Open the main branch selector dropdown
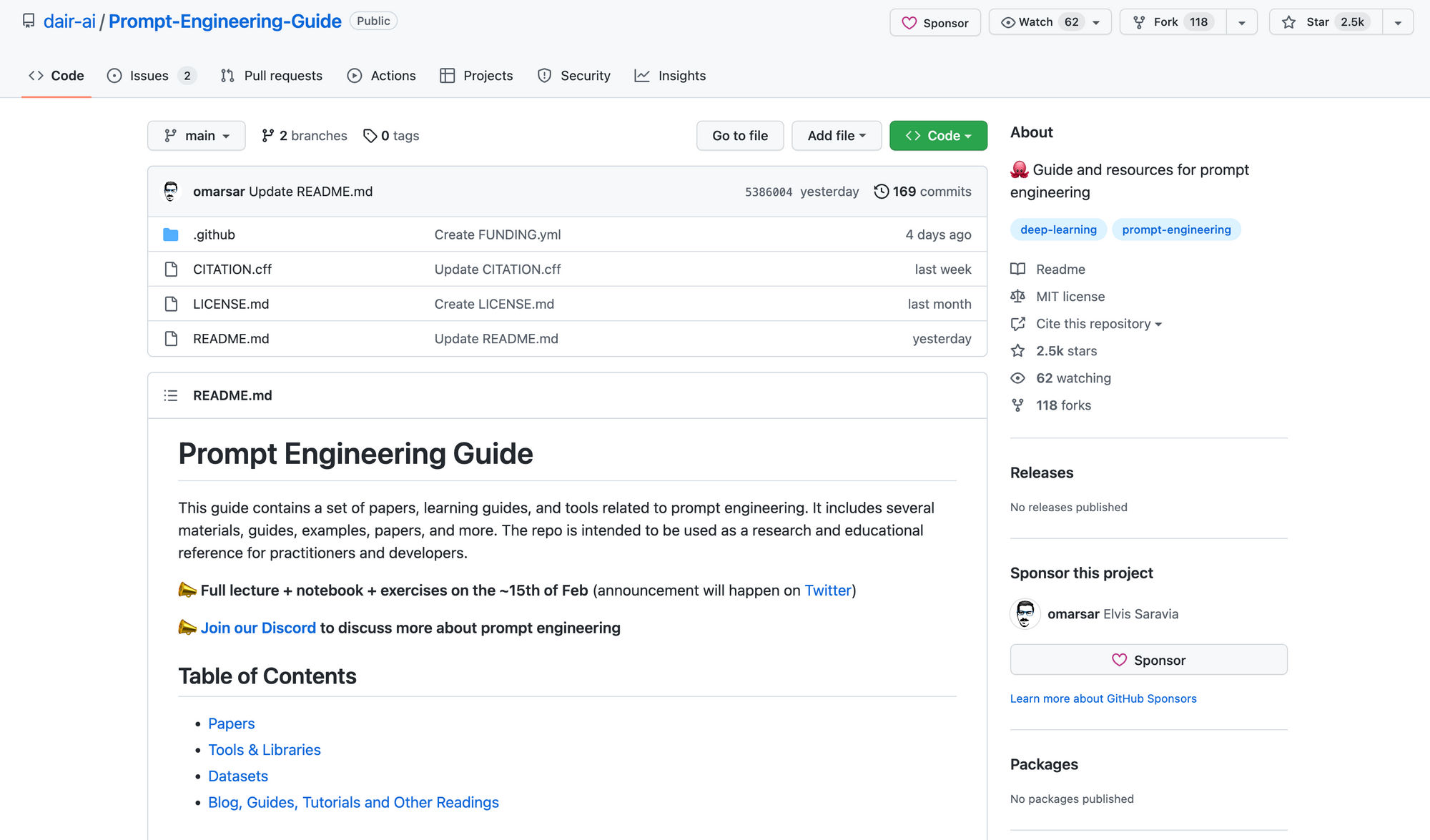 (197, 136)
